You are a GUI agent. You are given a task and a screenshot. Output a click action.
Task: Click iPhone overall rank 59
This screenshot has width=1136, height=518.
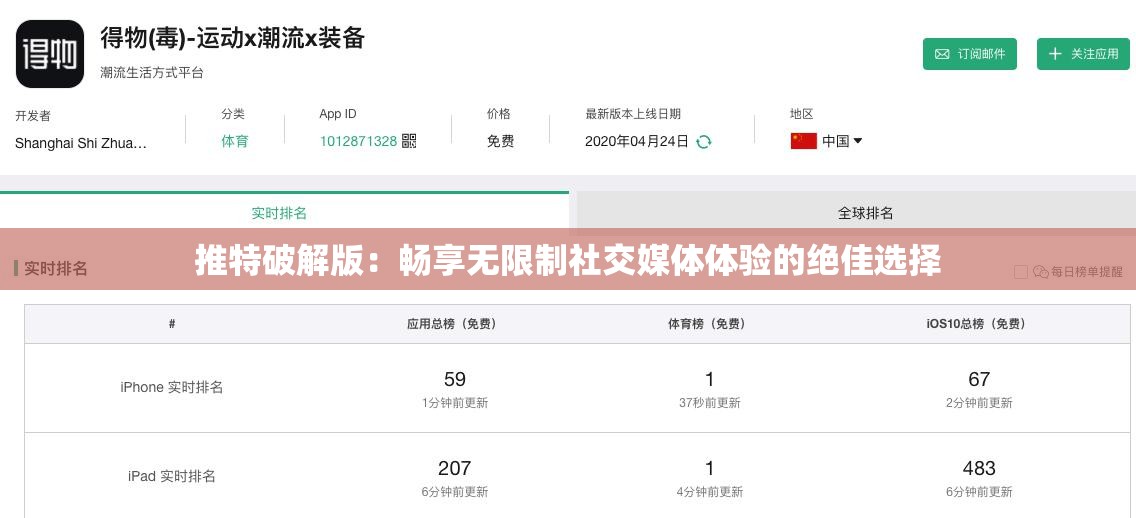click(454, 380)
